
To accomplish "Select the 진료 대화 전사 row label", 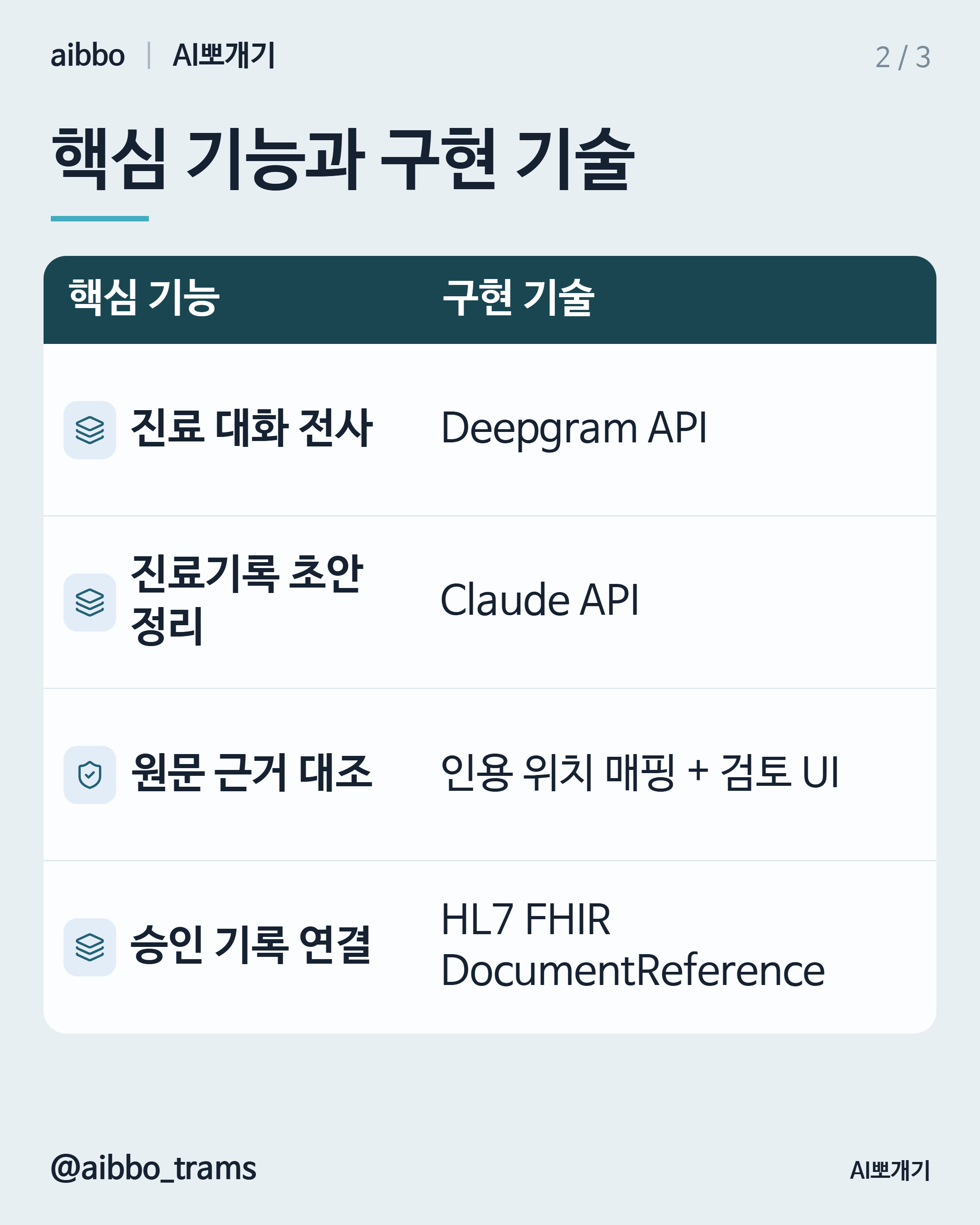I will (x=251, y=428).
